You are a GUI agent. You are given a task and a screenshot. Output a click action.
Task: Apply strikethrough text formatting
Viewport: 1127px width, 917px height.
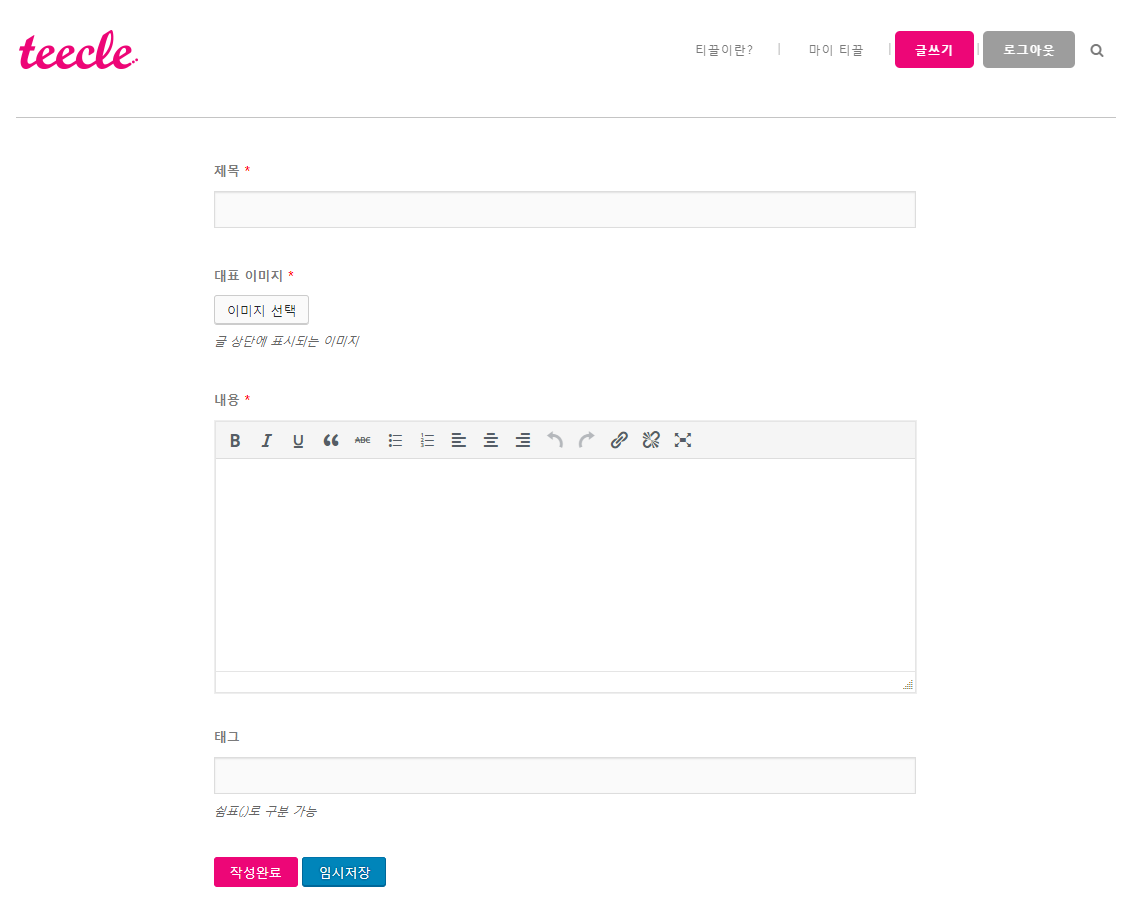pyautogui.click(x=362, y=440)
